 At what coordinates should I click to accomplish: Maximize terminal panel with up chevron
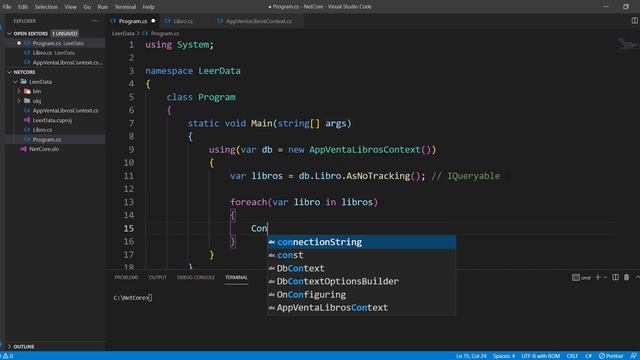[x=637, y=277]
